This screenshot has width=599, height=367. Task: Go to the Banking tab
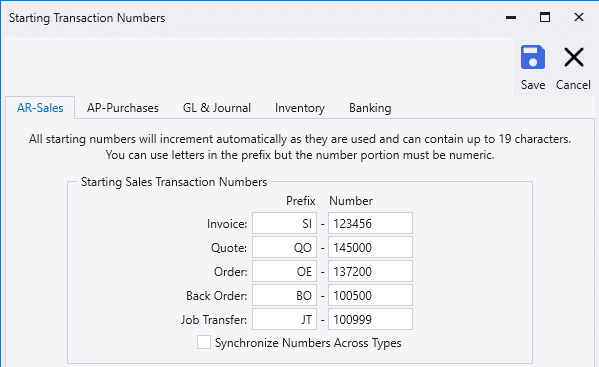pos(370,108)
